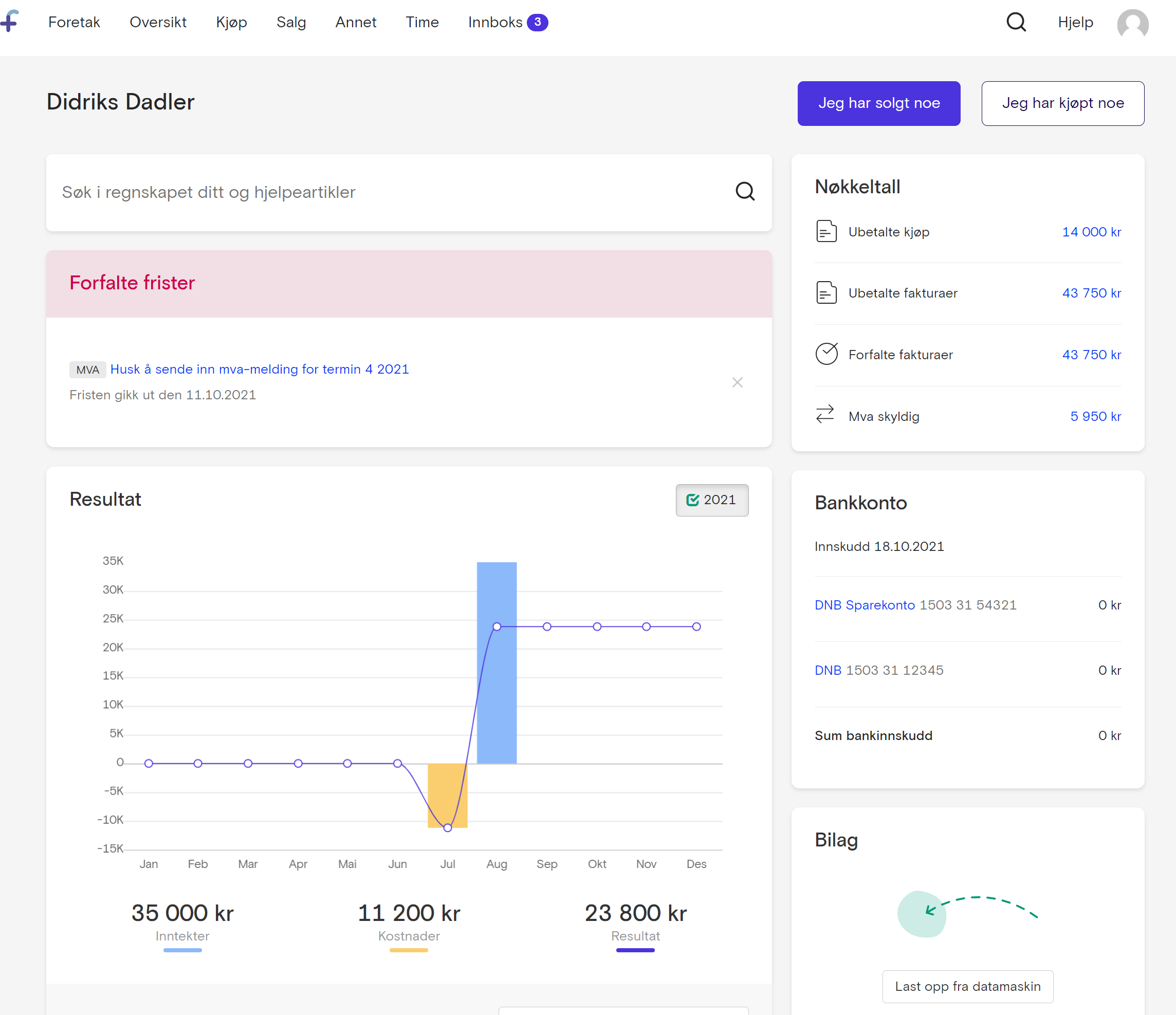Click the Ubetalte kjøp document icon
This screenshot has width=1176, height=1015.
(826, 231)
